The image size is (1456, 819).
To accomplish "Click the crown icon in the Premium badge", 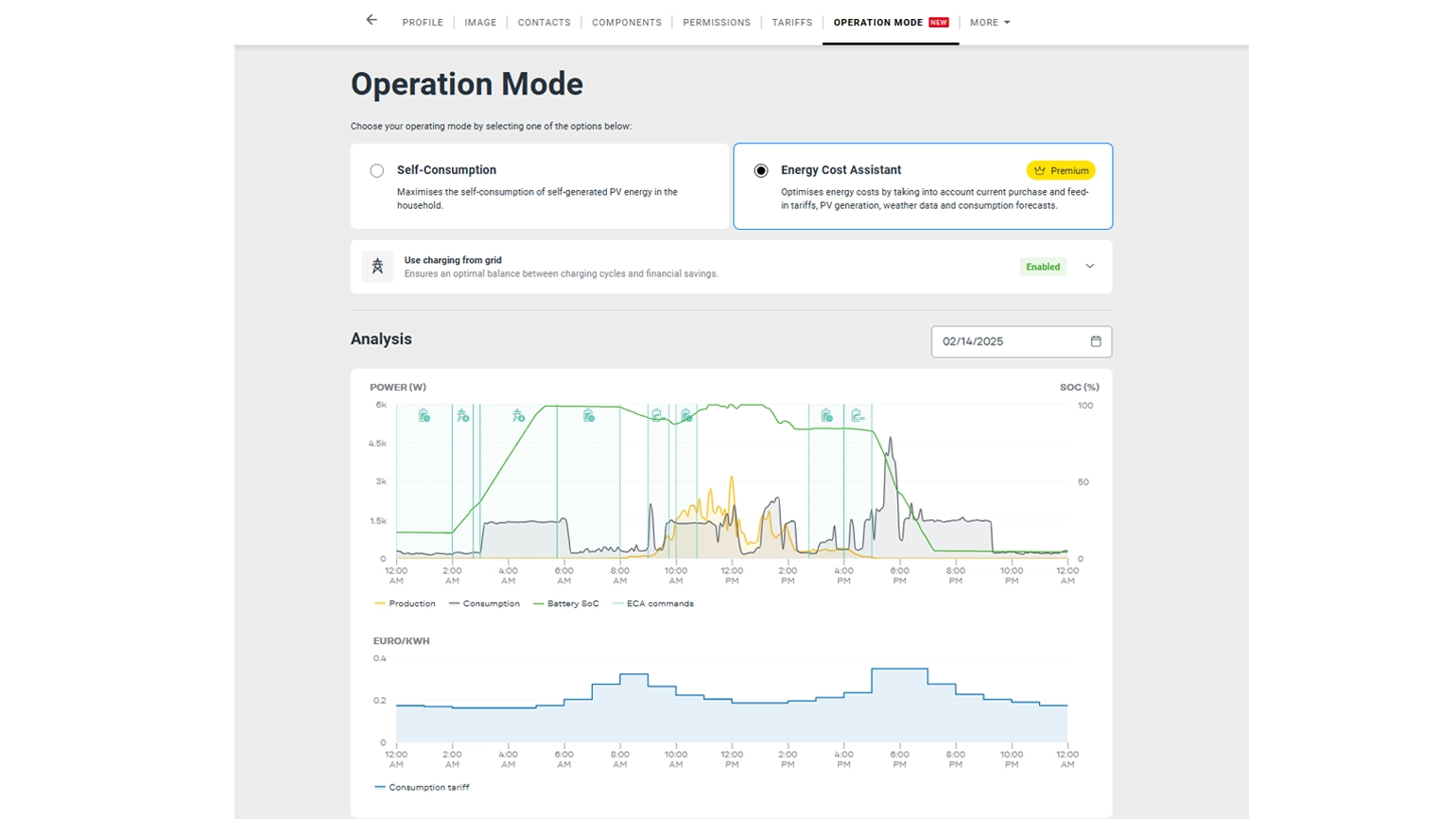I will 1039,171.
